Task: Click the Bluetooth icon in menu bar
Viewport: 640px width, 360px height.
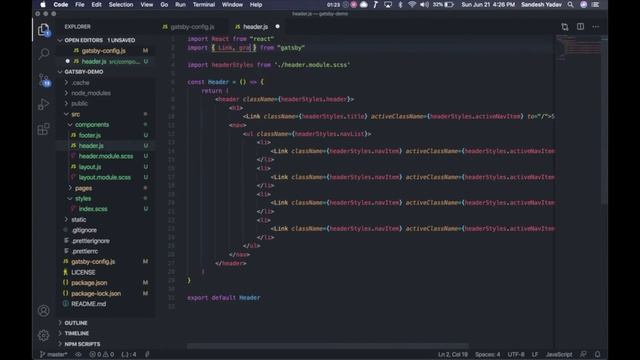Action: 400,4
